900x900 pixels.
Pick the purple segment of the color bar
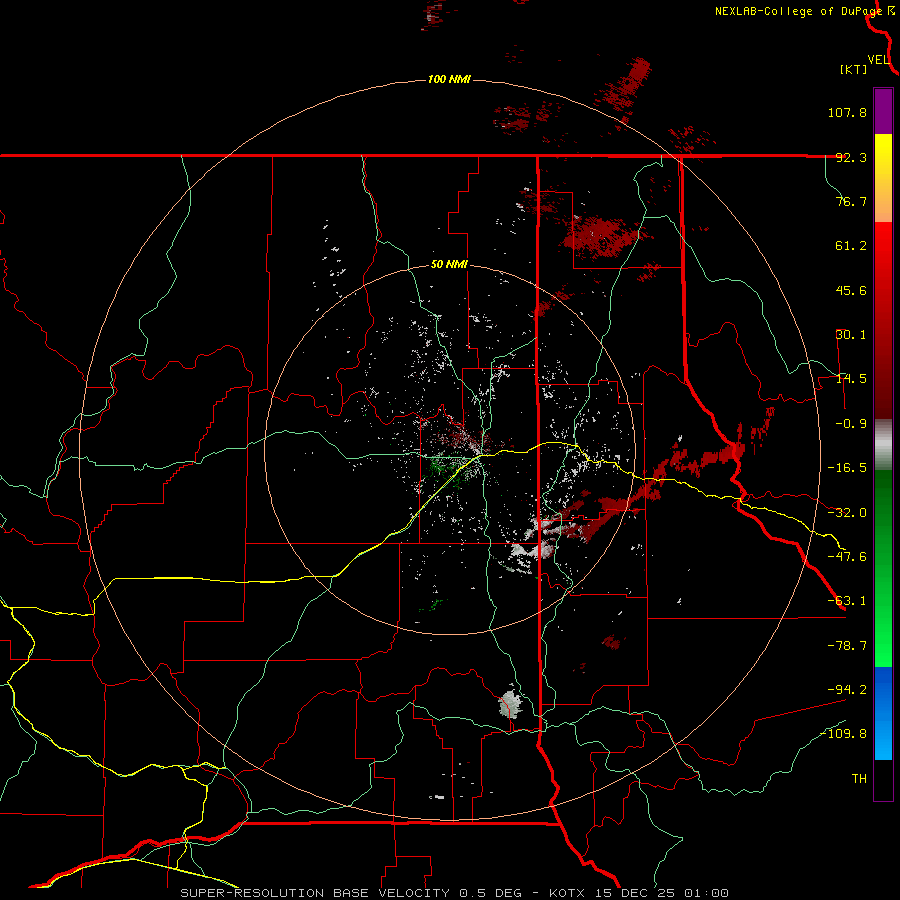pyautogui.click(x=883, y=111)
